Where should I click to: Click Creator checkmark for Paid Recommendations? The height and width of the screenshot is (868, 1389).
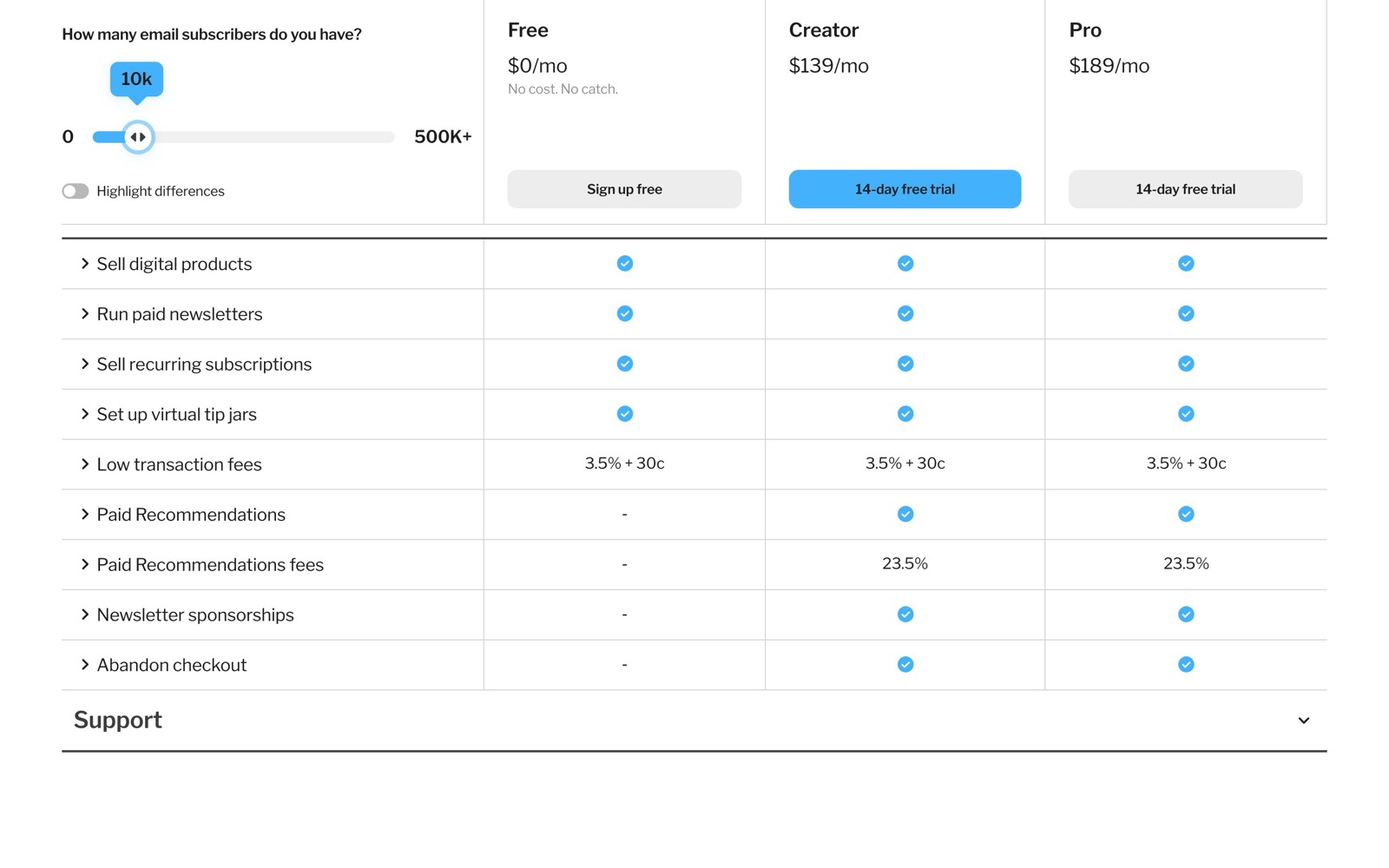coord(905,514)
